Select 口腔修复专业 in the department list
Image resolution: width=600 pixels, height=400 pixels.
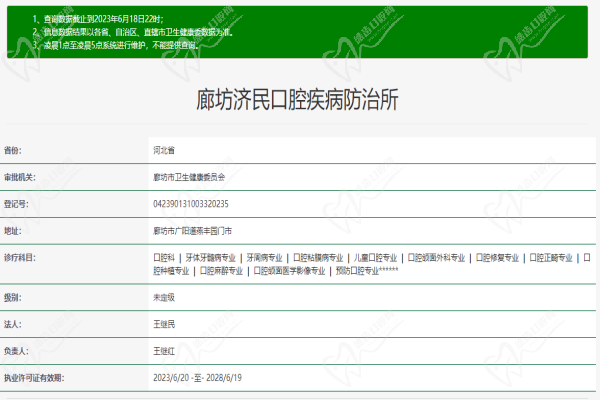tap(497, 258)
